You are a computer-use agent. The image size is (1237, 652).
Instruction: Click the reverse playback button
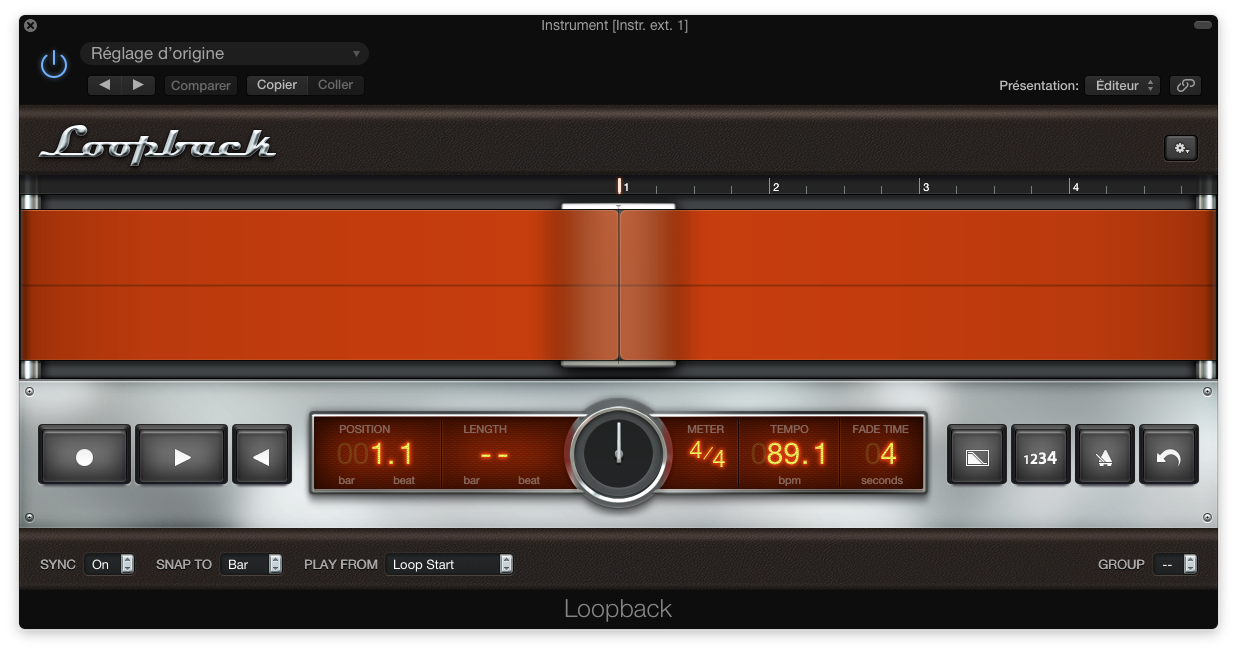[x=261, y=456]
